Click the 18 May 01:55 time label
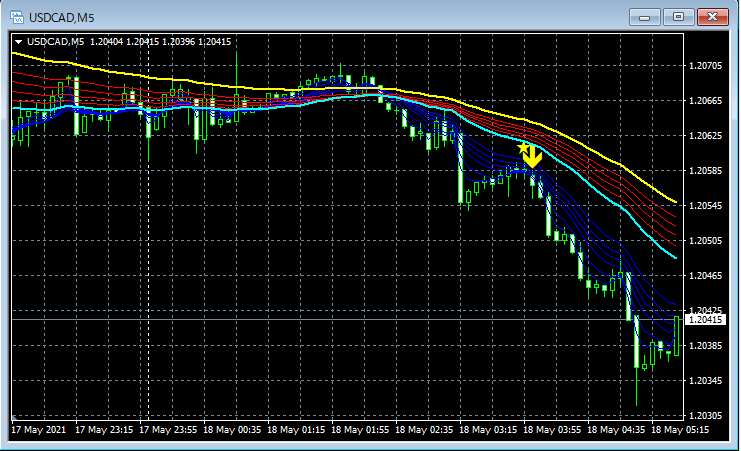Viewport: 741px width, 451px height. click(360, 430)
